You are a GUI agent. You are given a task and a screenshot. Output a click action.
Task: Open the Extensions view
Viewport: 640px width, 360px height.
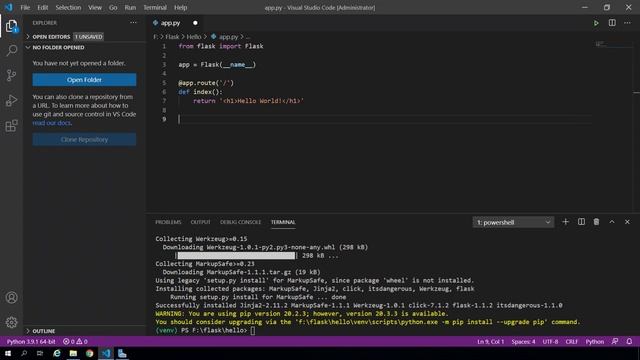[x=11, y=126]
